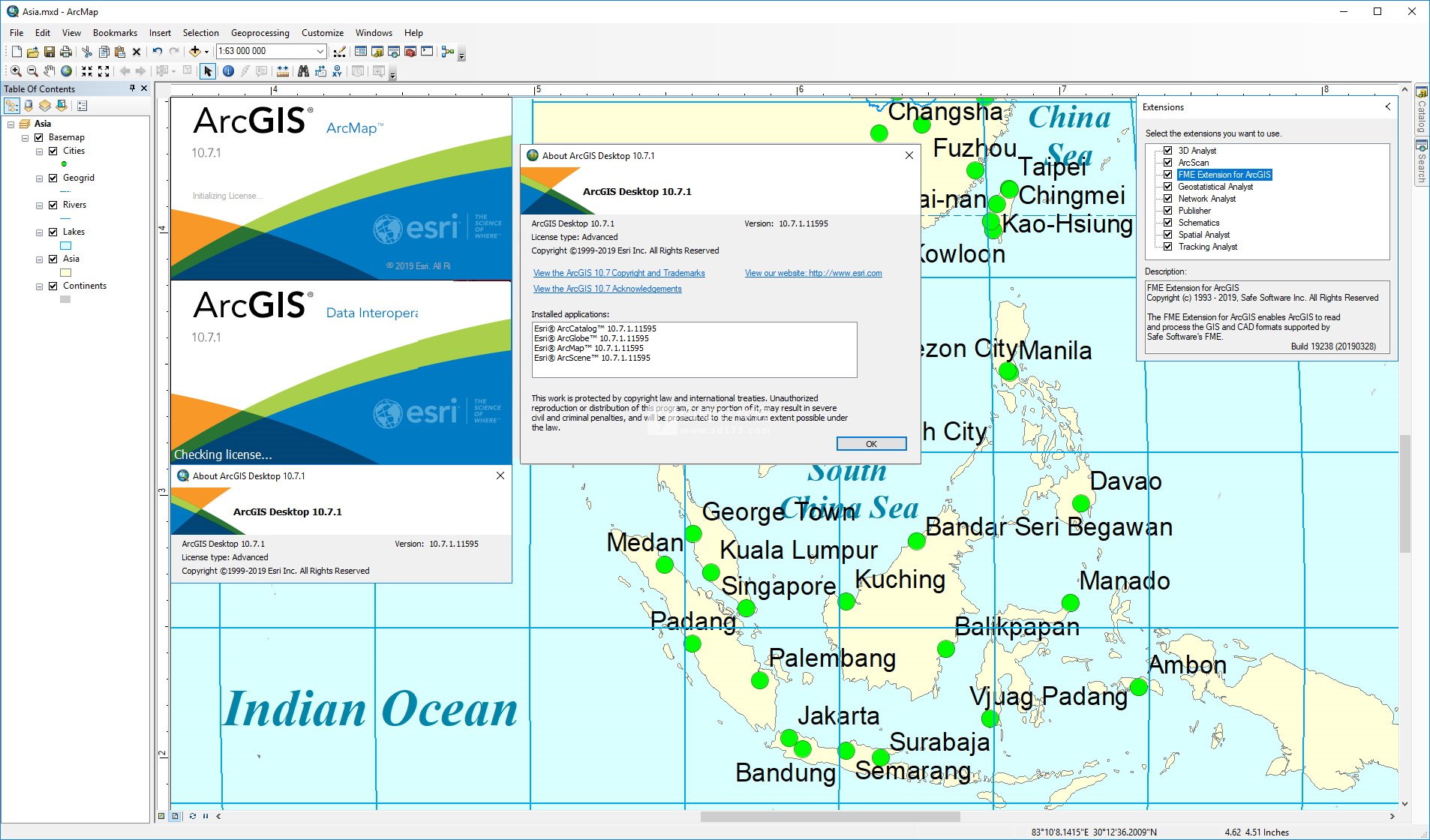
Task: Toggle the Cities layer checkbox
Action: click(x=53, y=151)
